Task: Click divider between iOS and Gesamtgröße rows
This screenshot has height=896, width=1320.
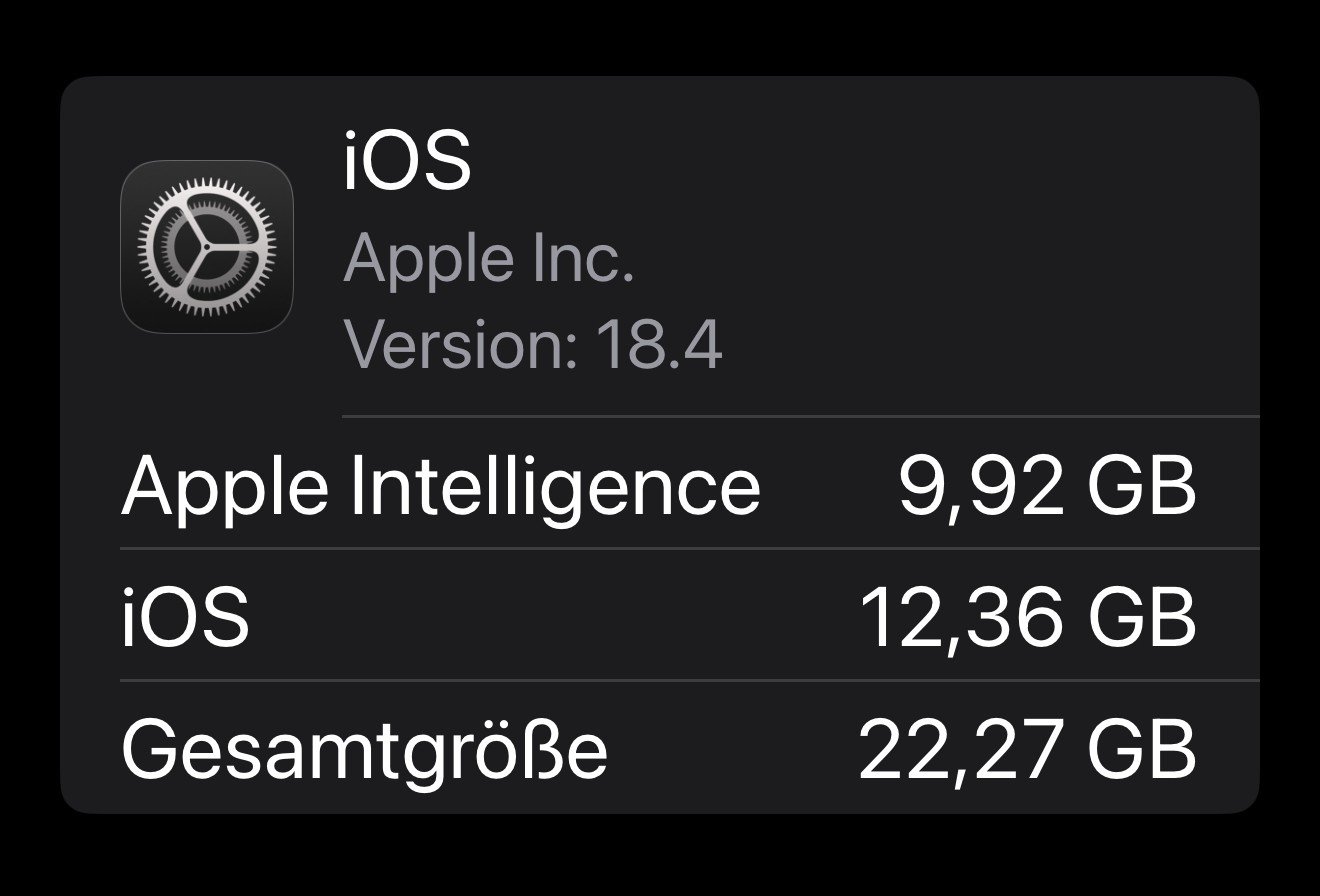Action: coord(690,681)
